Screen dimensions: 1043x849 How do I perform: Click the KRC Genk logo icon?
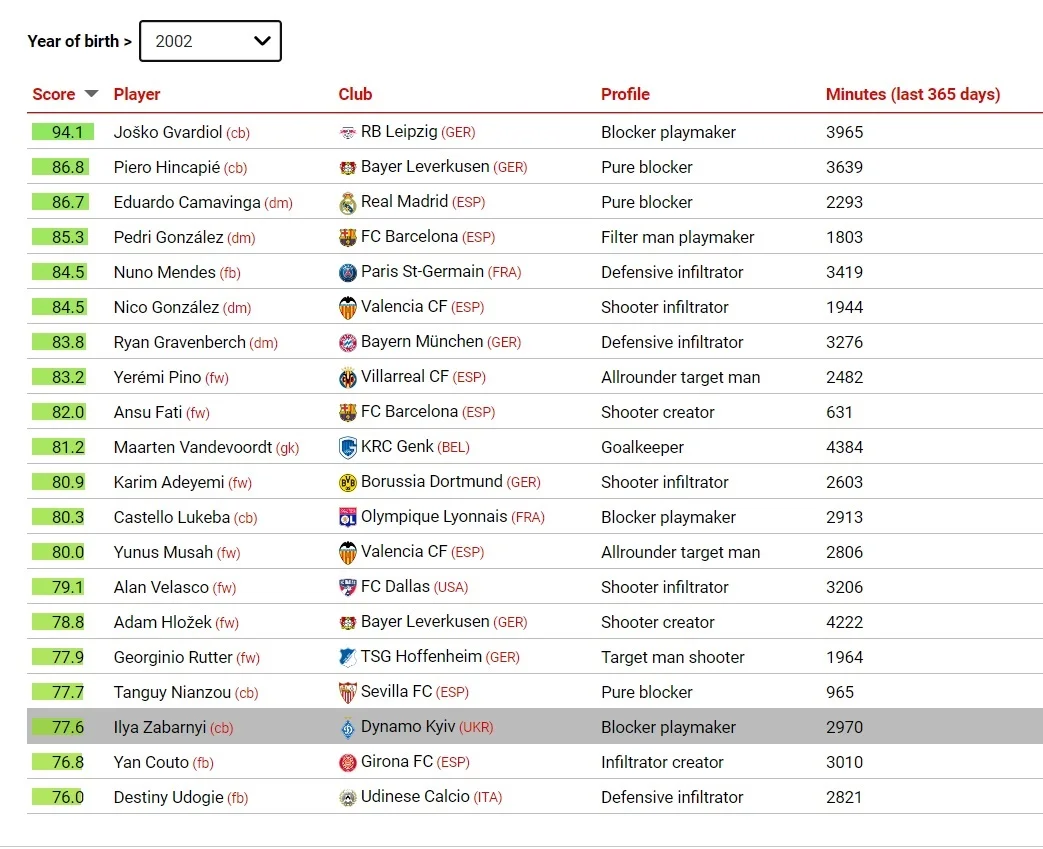point(348,448)
